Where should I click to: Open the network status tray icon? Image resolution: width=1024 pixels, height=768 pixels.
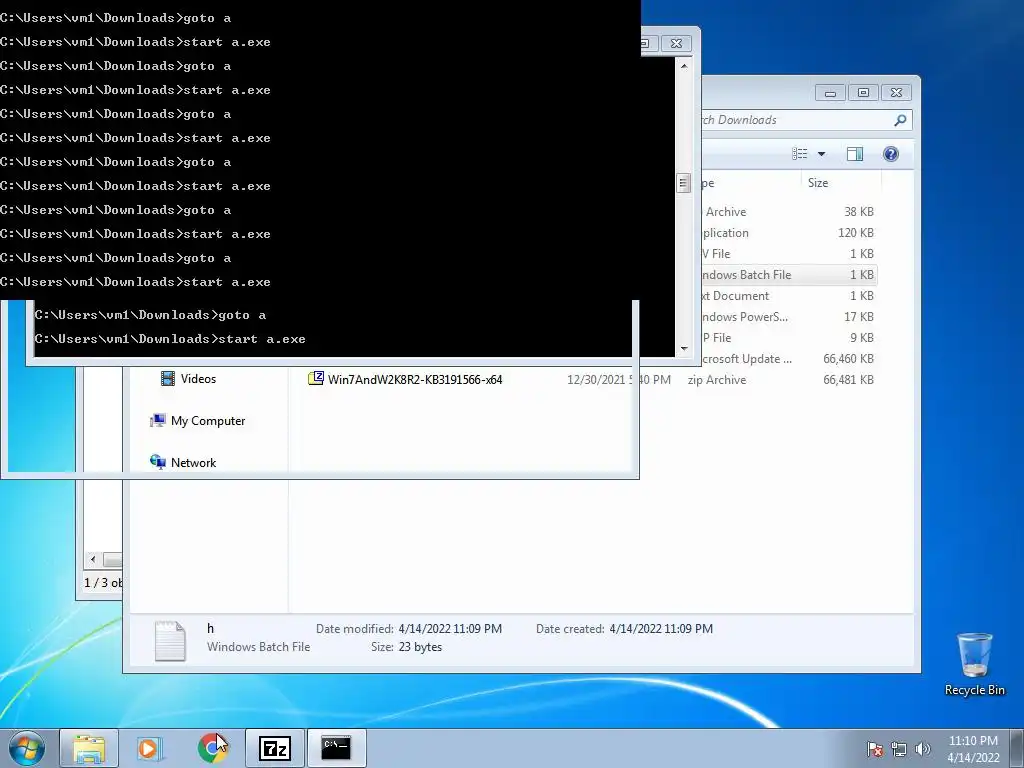tap(899, 749)
